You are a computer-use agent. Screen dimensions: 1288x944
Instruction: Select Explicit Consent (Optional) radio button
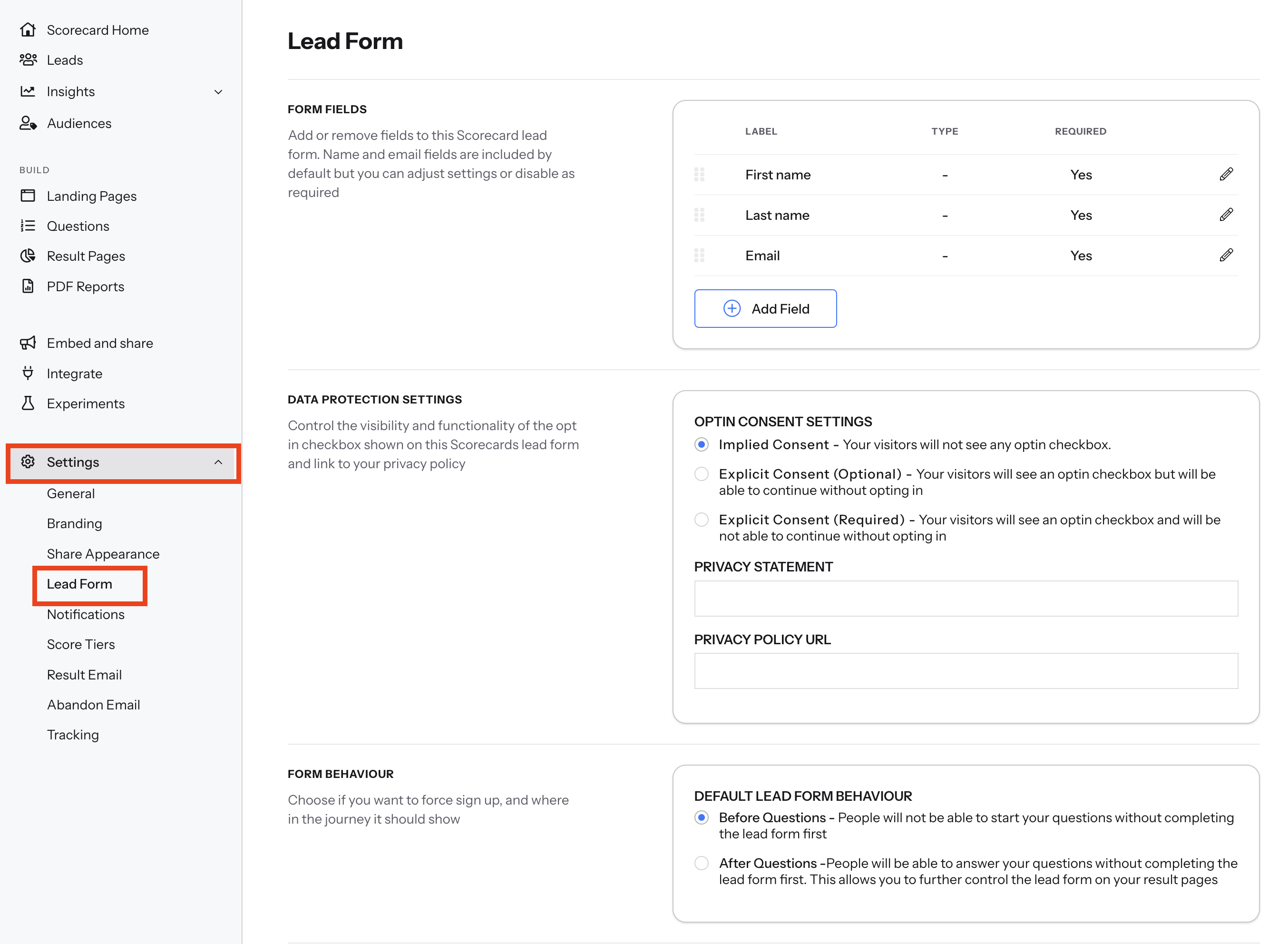[x=702, y=474]
